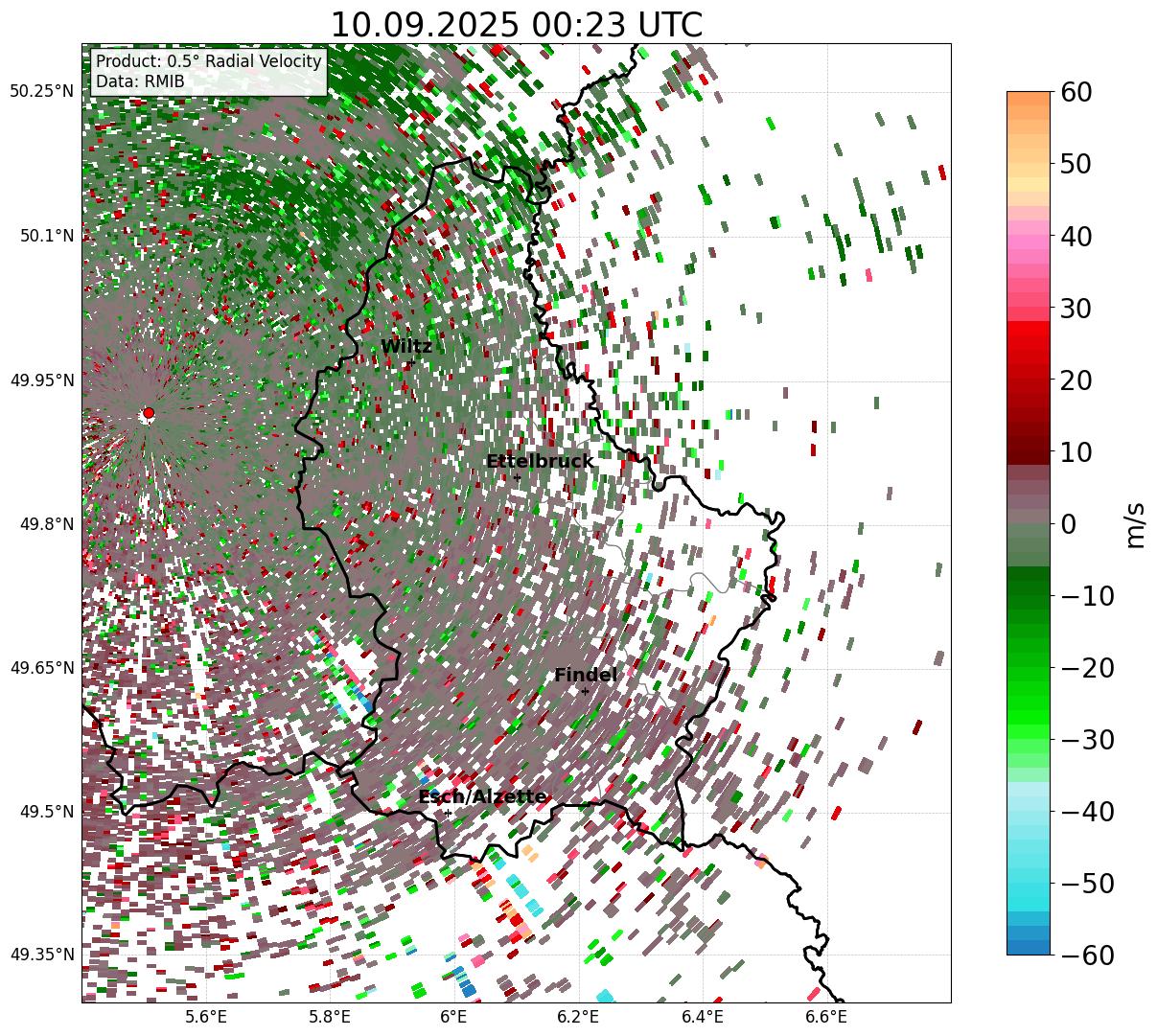Click the colorbar −50 tick label
This screenshot has height=1036, width=1157.
1087,884
